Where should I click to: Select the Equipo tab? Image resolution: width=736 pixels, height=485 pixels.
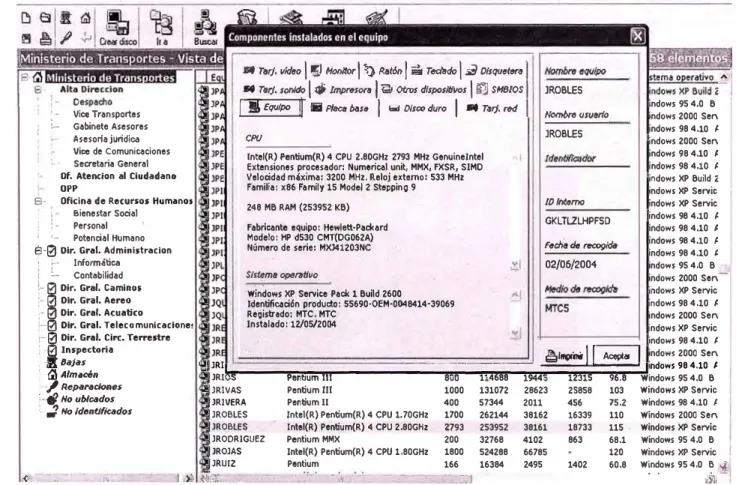(x=270, y=108)
